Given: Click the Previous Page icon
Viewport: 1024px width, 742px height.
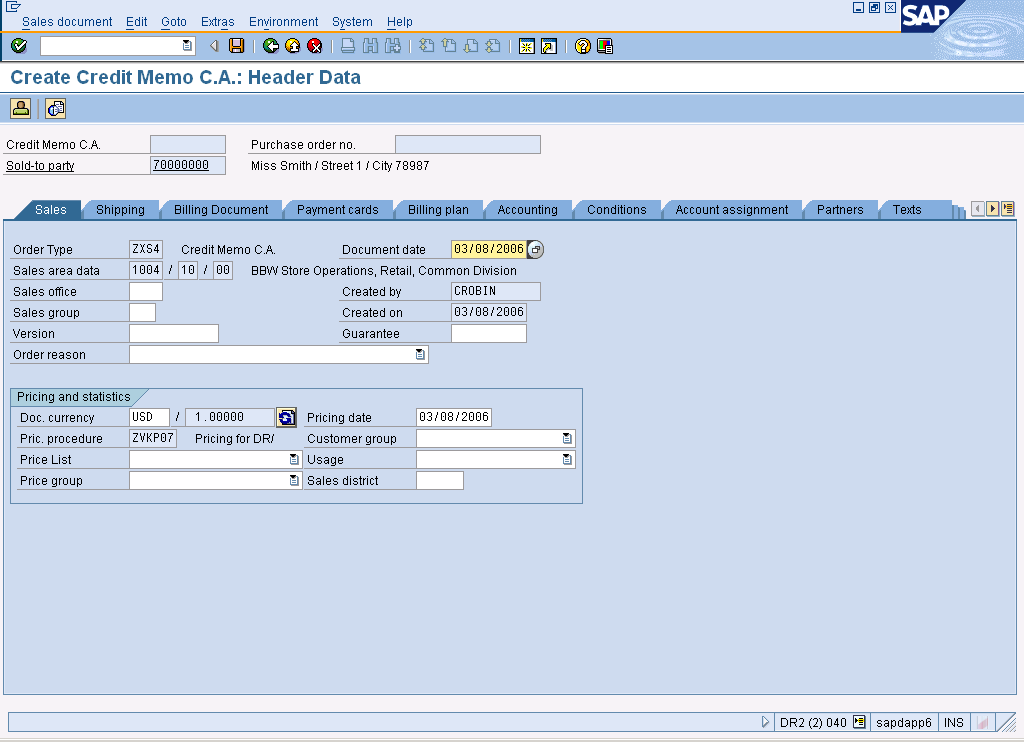Looking at the screenshot, I should [x=449, y=46].
